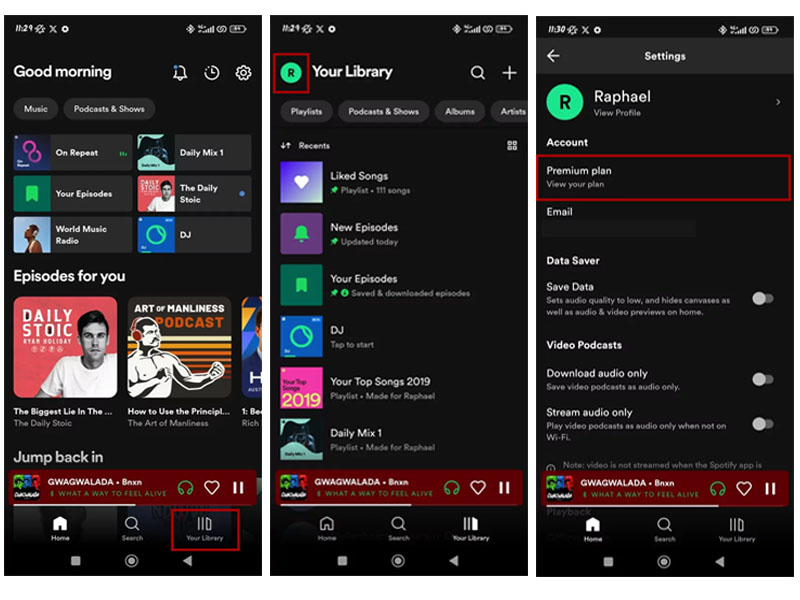
Task: Open Art of Manliness Podcast episode card
Action: click(x=179, y=347)
